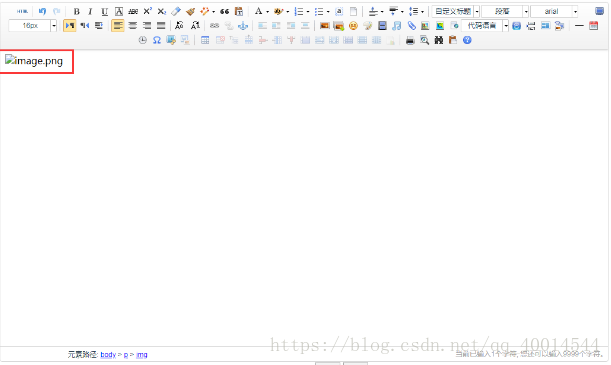The width and height of the screenshot is (611, 365).
Task: Insert a horizontal line
Action: (579, 26)
